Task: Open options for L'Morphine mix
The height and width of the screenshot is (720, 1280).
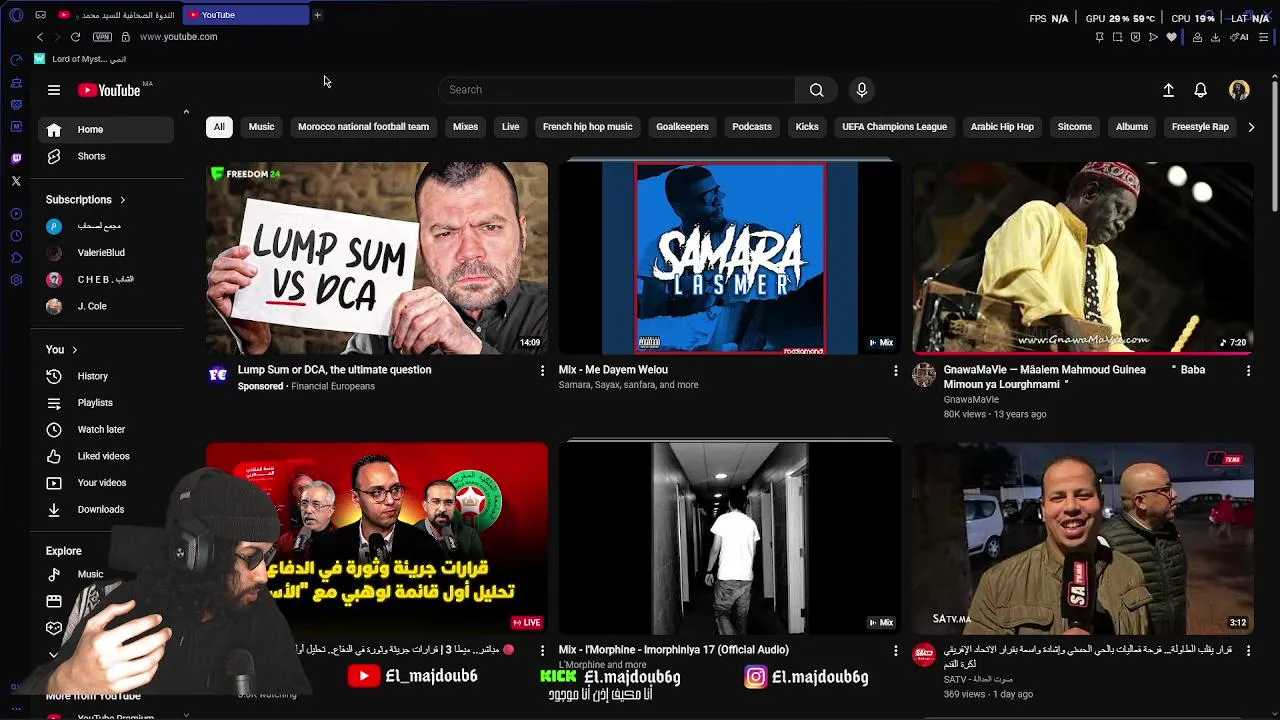Action: coord(895,651)
